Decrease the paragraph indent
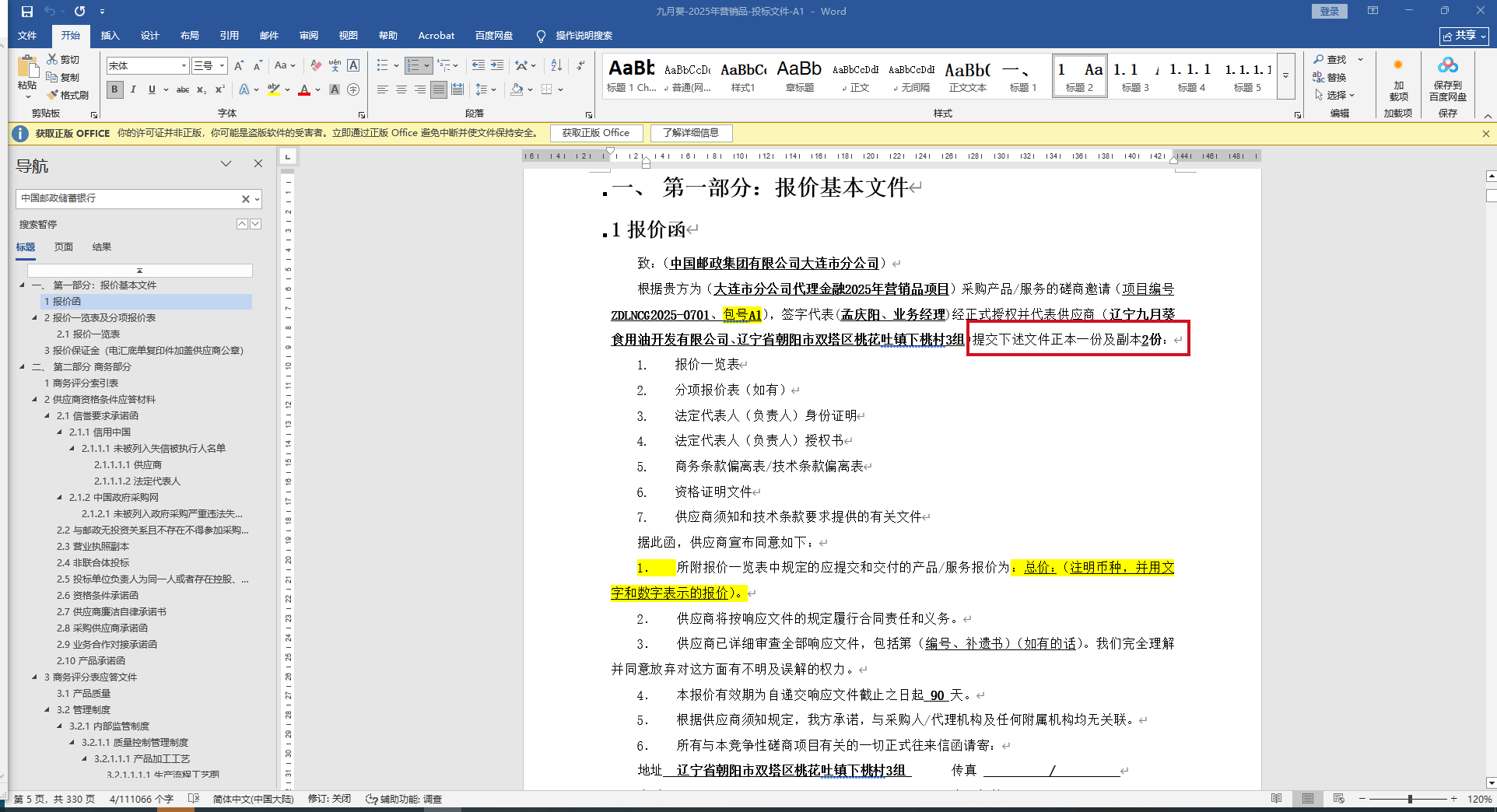The image size is (1497, 812). (x=479, y=66)
